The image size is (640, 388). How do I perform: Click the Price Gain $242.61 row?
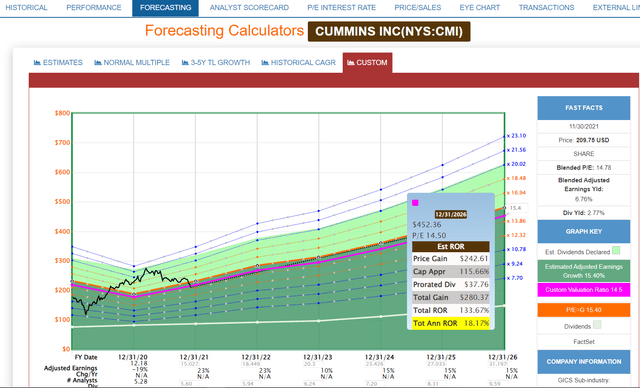[x=451, y=259]
